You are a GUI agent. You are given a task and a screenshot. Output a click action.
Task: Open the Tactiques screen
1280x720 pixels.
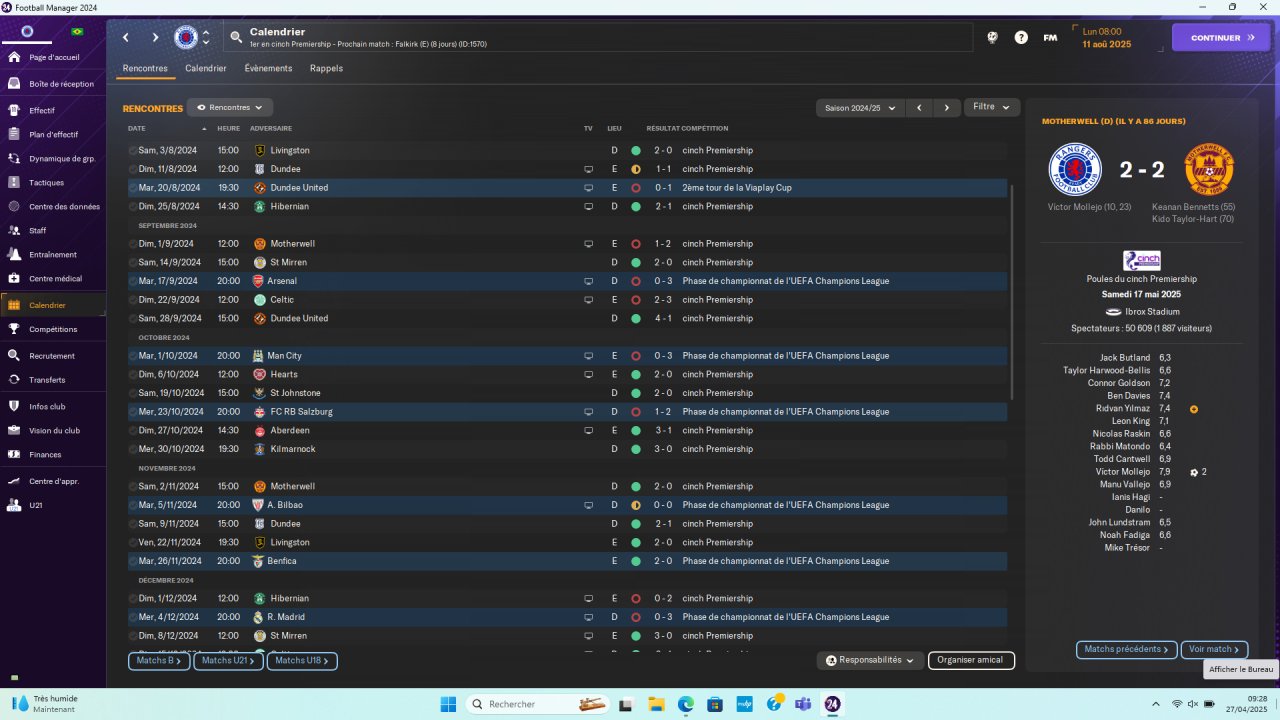click(46, 182)
